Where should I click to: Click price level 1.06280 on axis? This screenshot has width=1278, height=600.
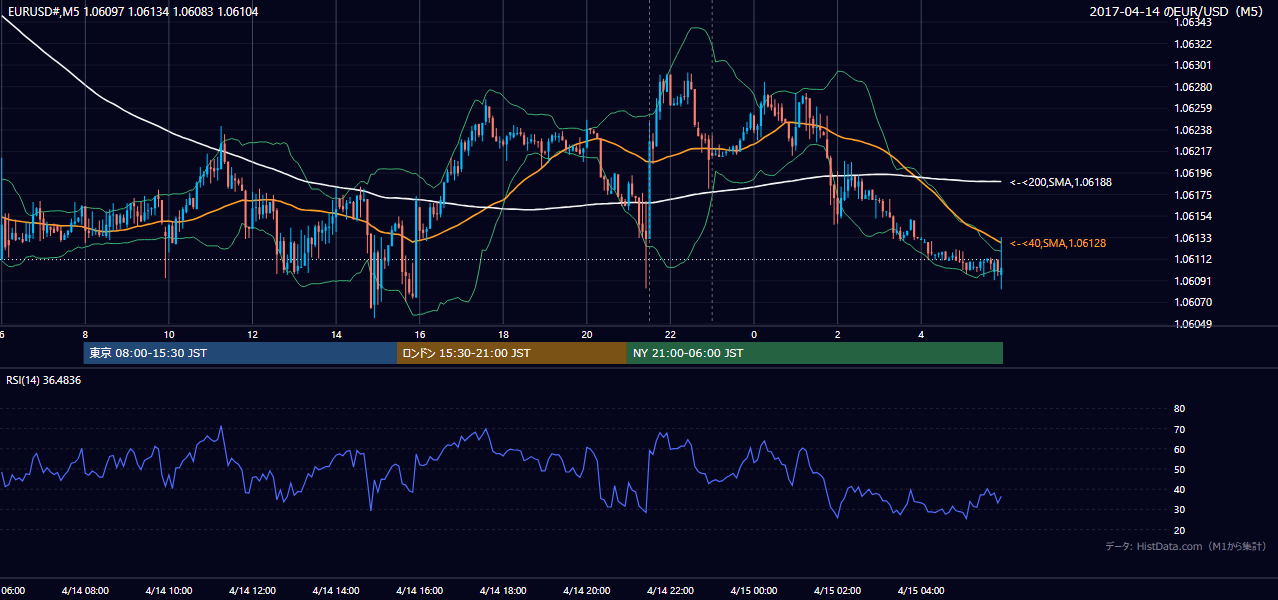click(x=1193, y=87)
